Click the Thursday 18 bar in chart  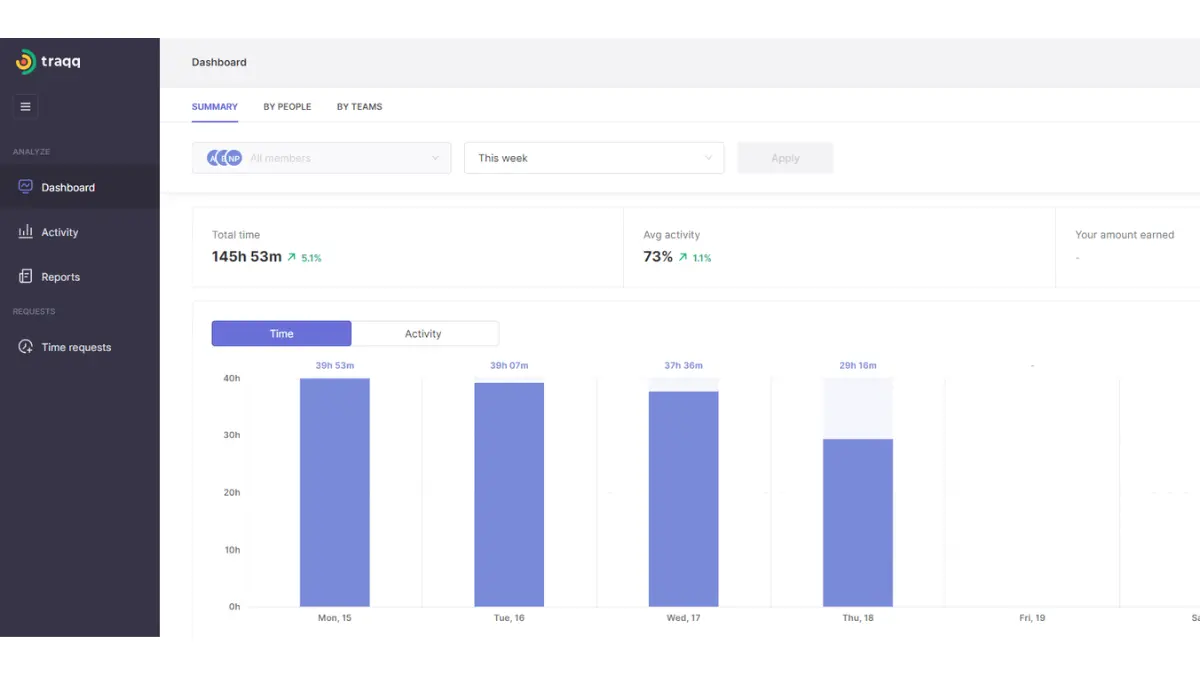coord(858,523)
